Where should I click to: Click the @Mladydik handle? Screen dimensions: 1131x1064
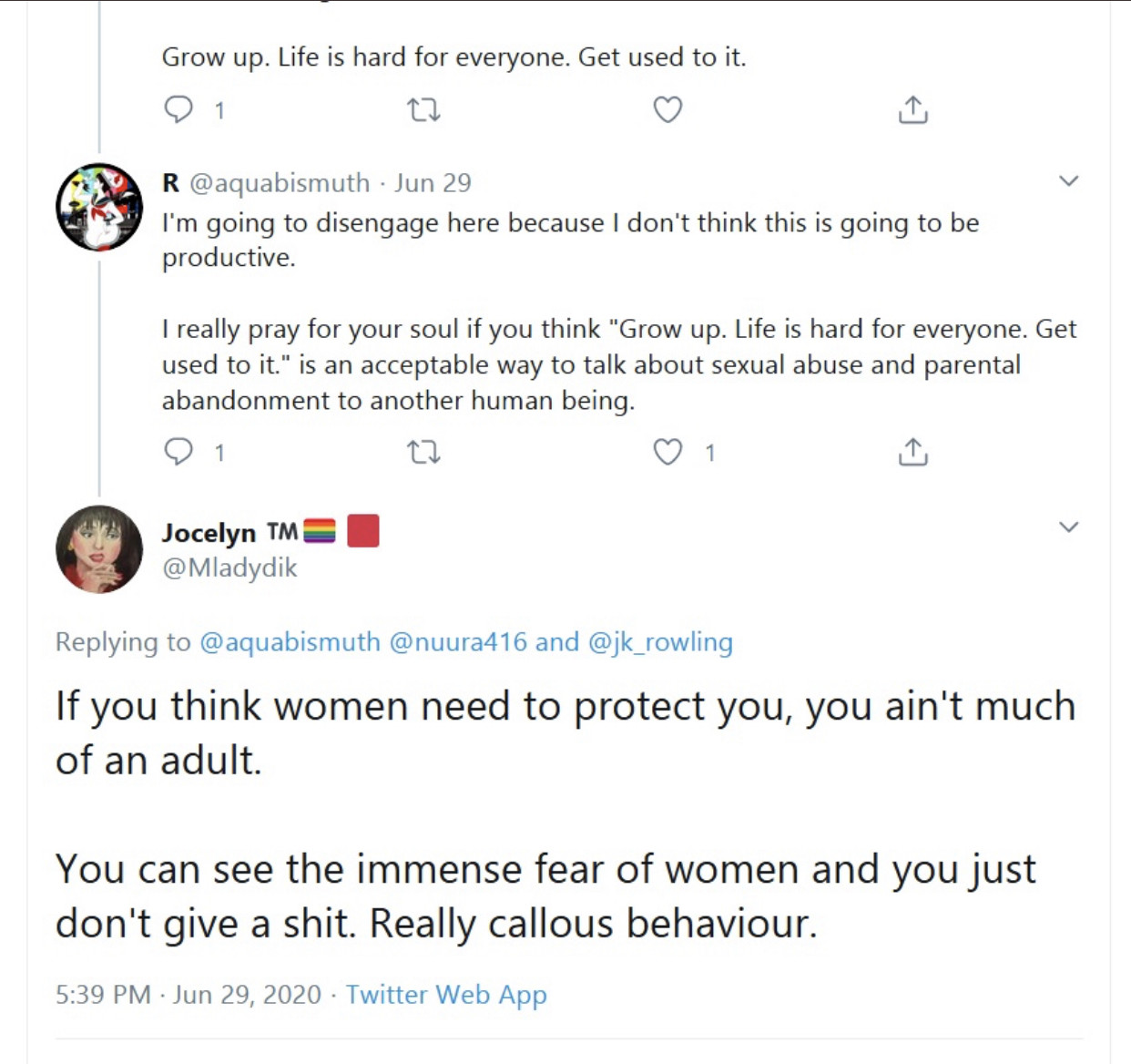tap(229, 568)
